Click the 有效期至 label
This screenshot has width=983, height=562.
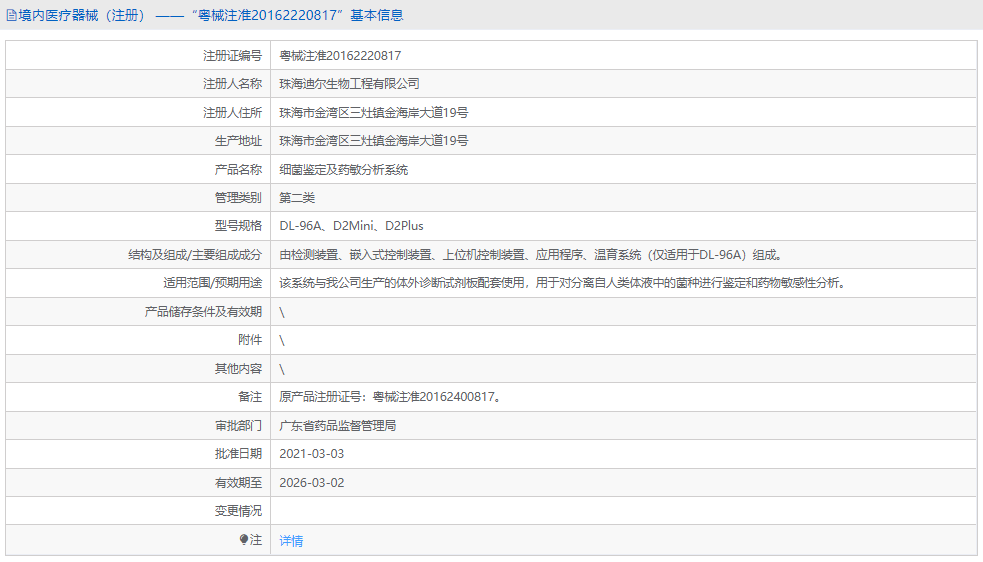coord(238,483)
